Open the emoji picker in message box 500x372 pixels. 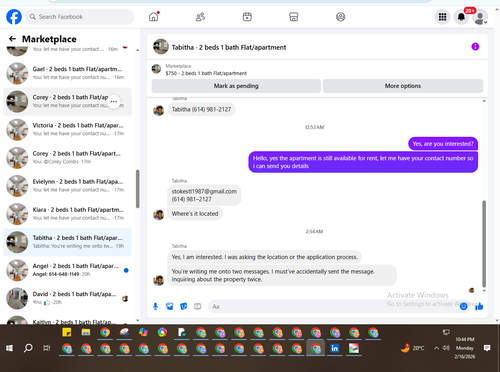click(x=463, y=306)
